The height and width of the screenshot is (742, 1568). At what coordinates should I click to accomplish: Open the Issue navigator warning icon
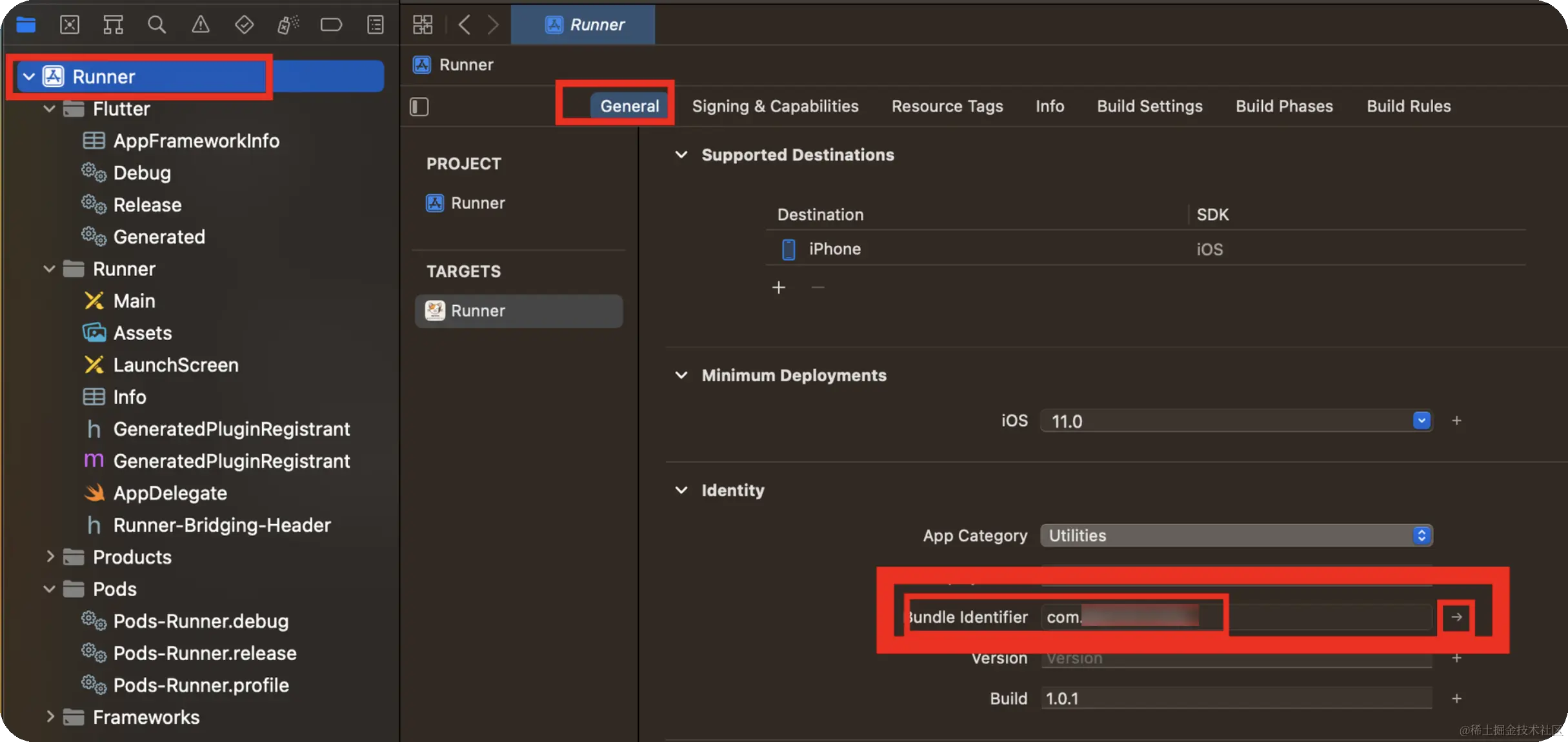coord(201,25)
